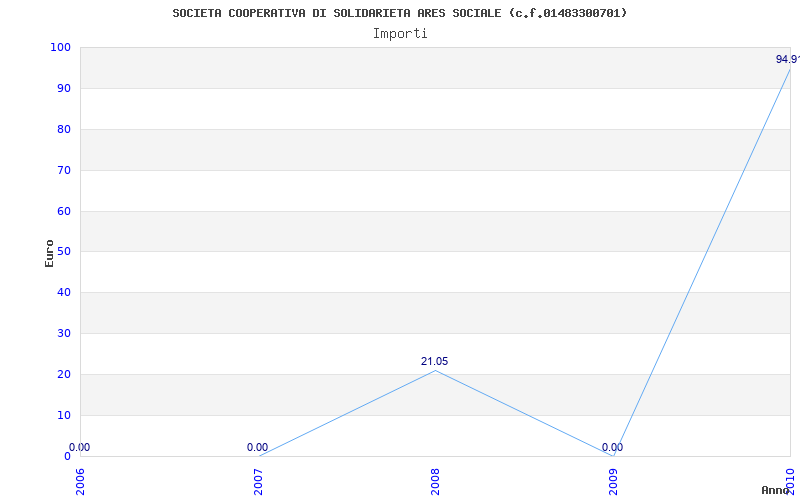Click the 90 y-axis tick label
This screenshot has height=500, width=800.
62,88
